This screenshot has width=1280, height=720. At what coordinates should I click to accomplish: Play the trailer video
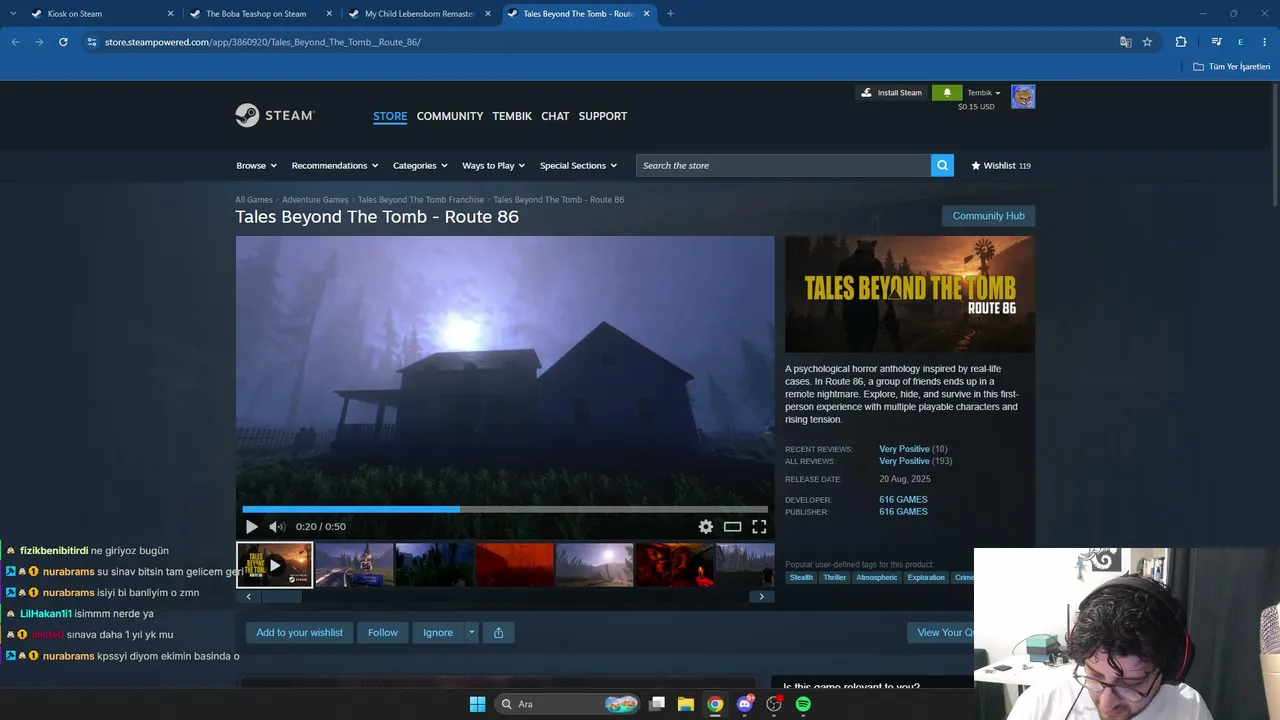(251, 527)
